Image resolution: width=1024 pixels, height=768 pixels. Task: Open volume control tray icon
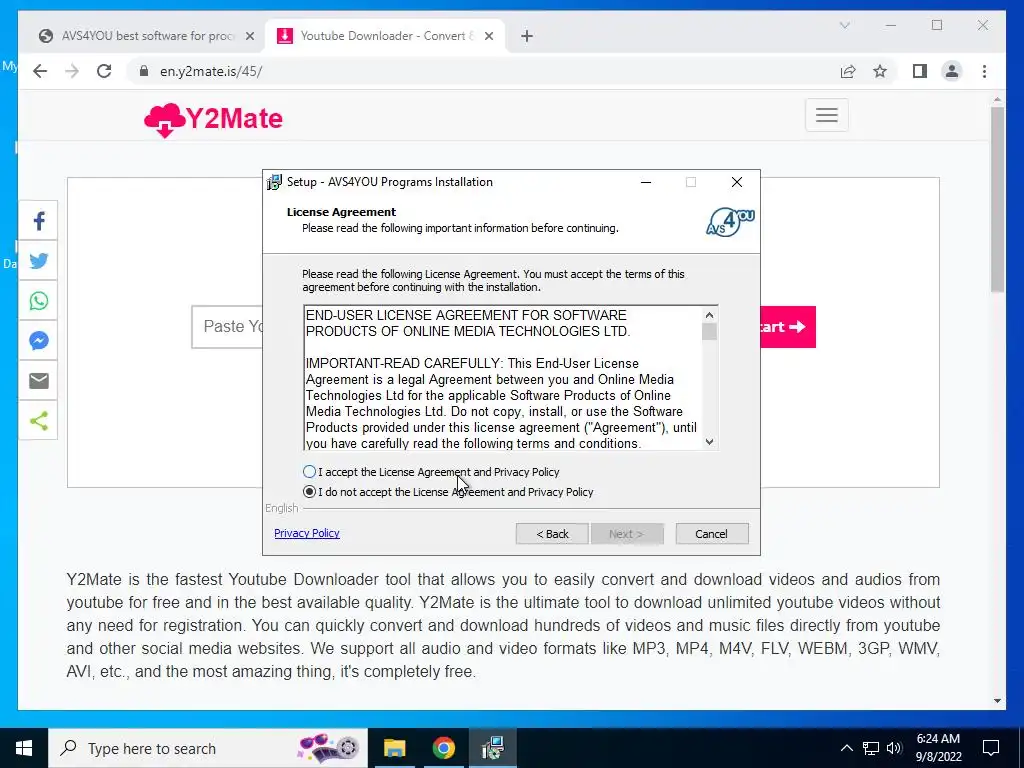pos(894,748)
